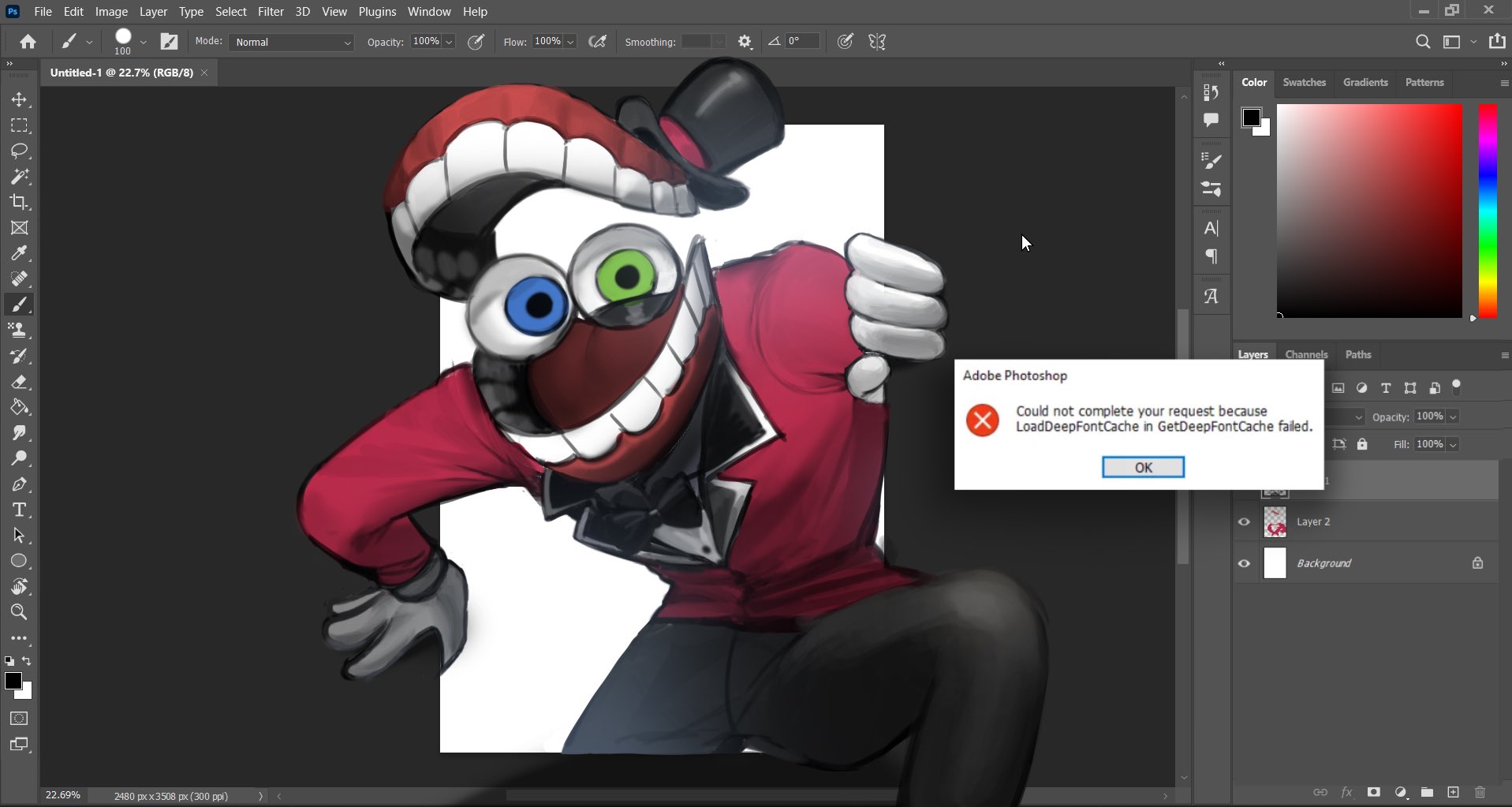Expand the brush Opacity slider dropdown
1512x807 pixels.
[449, 42]
